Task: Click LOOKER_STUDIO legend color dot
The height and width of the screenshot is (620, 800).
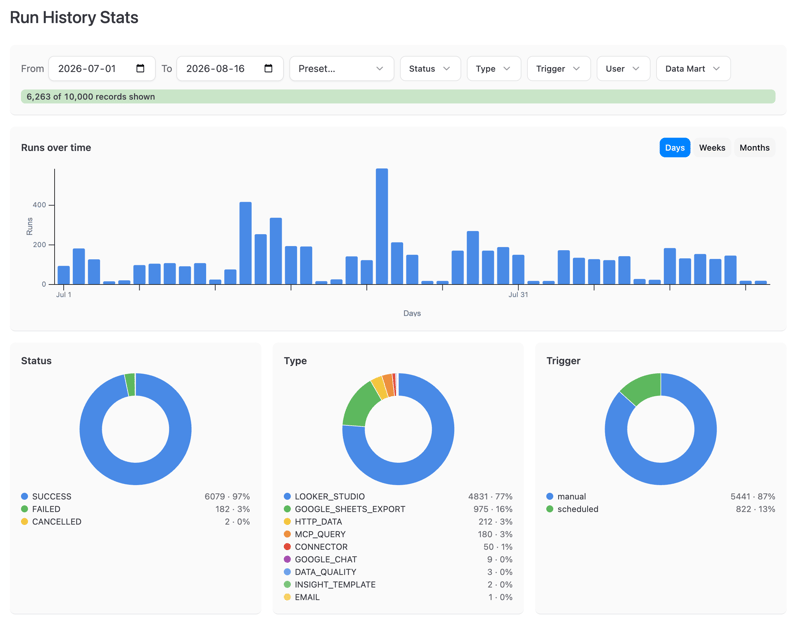Action: (x=287, y=496)
